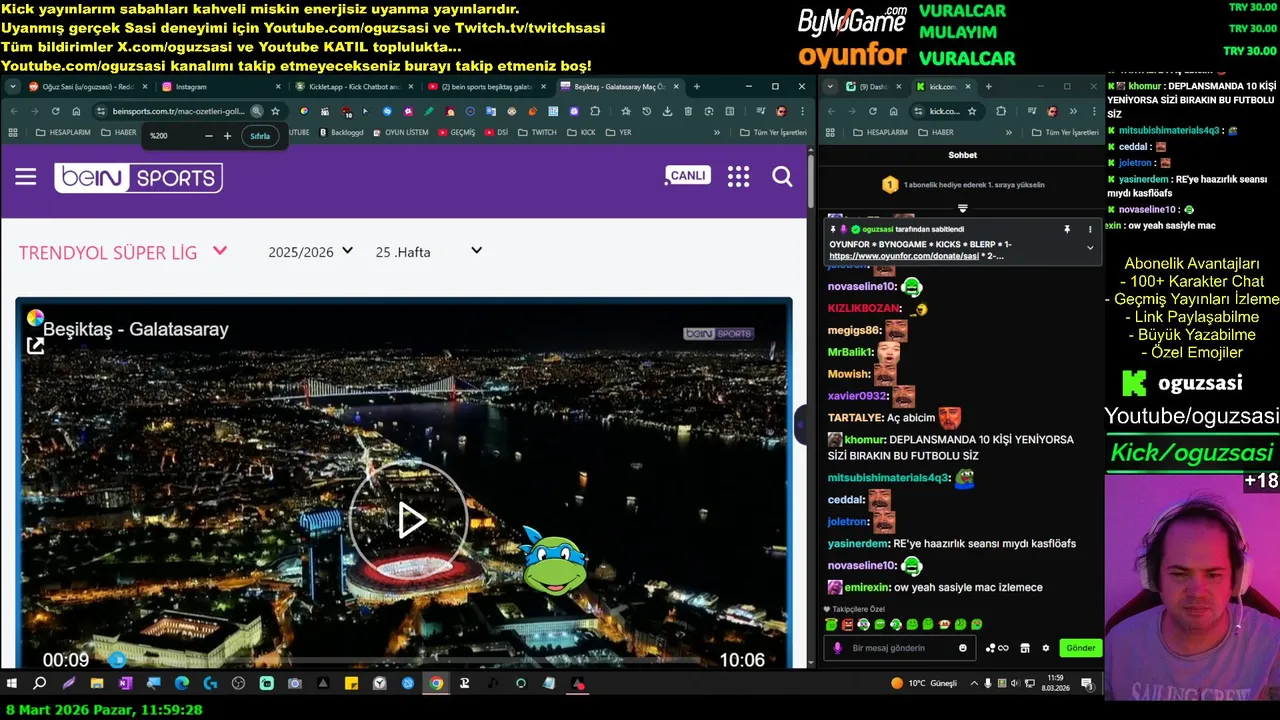Expand the pinned oguzsasi message chevron
Screen dimensions: 1280x720
(x=1090, y=248)
